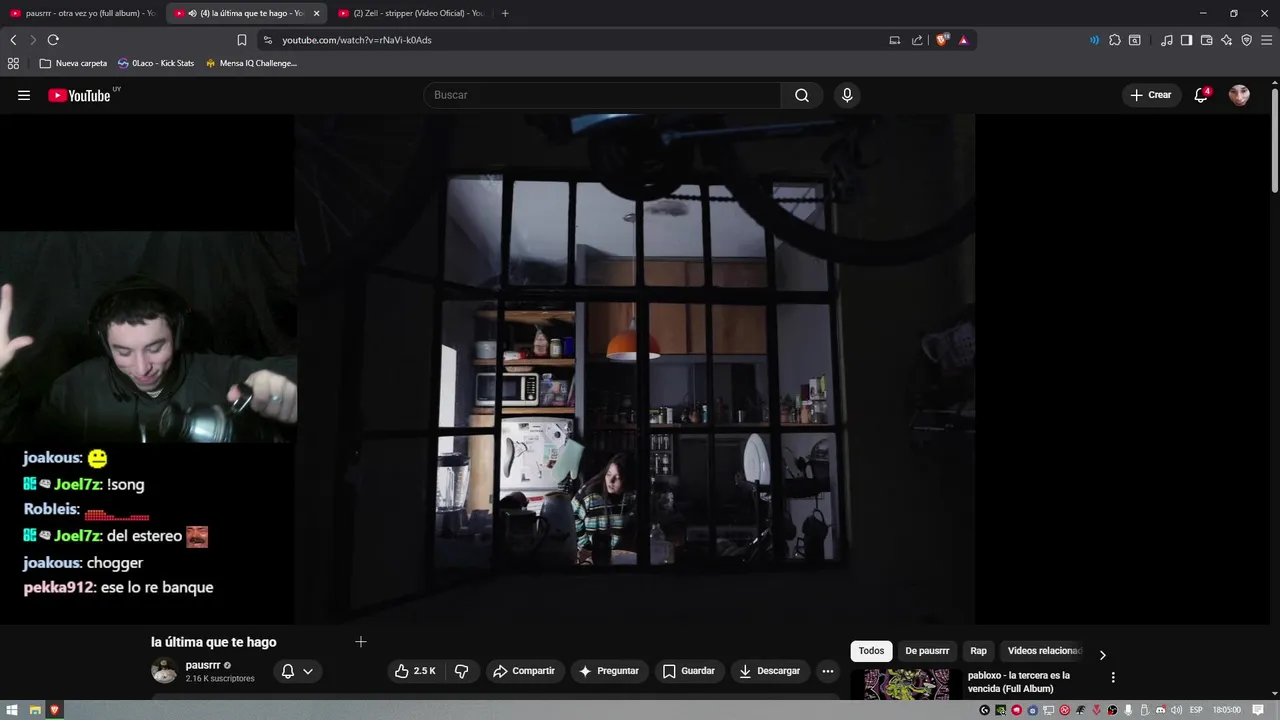Screen dimensions: 1280x720
Task: Open Brave Rewards triangle icon
Action: (963, 40)
